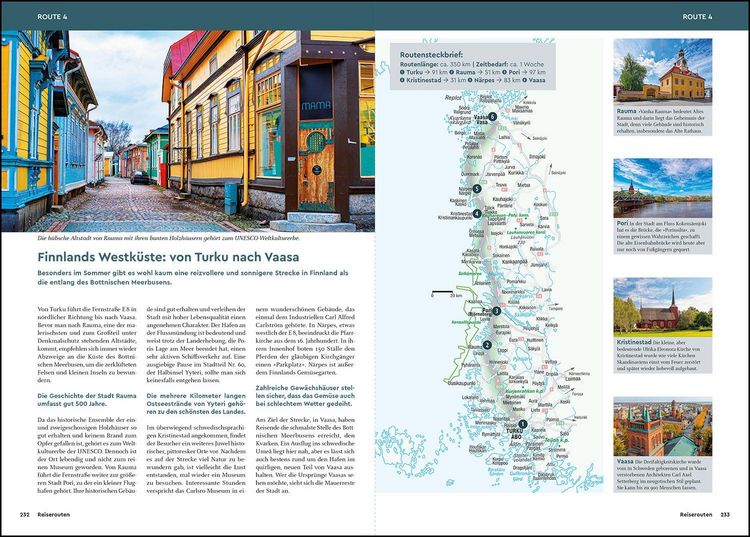The width and height of the screenshot is (750, 537).
Task: Click page number 232
Action: point(25,515)
